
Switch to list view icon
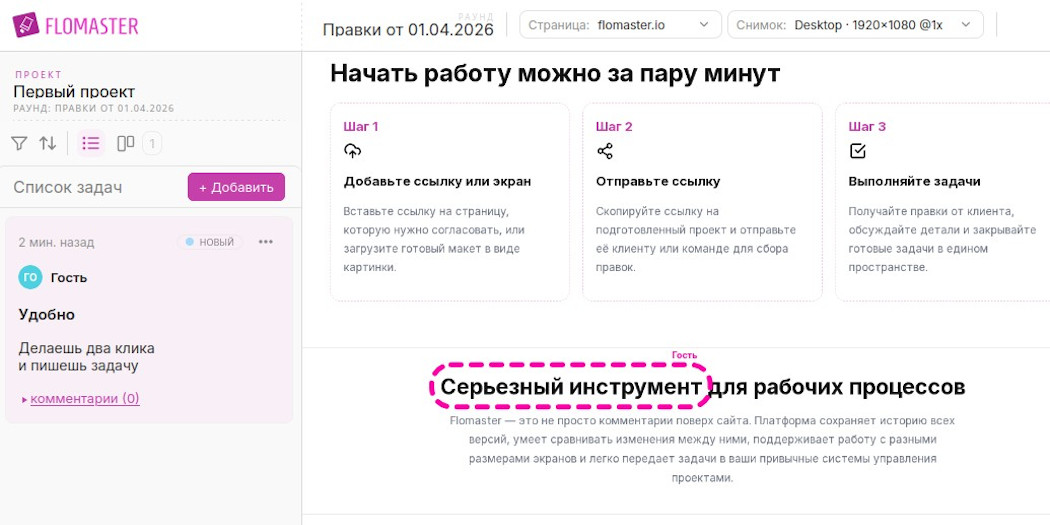(x=90, y=143)
